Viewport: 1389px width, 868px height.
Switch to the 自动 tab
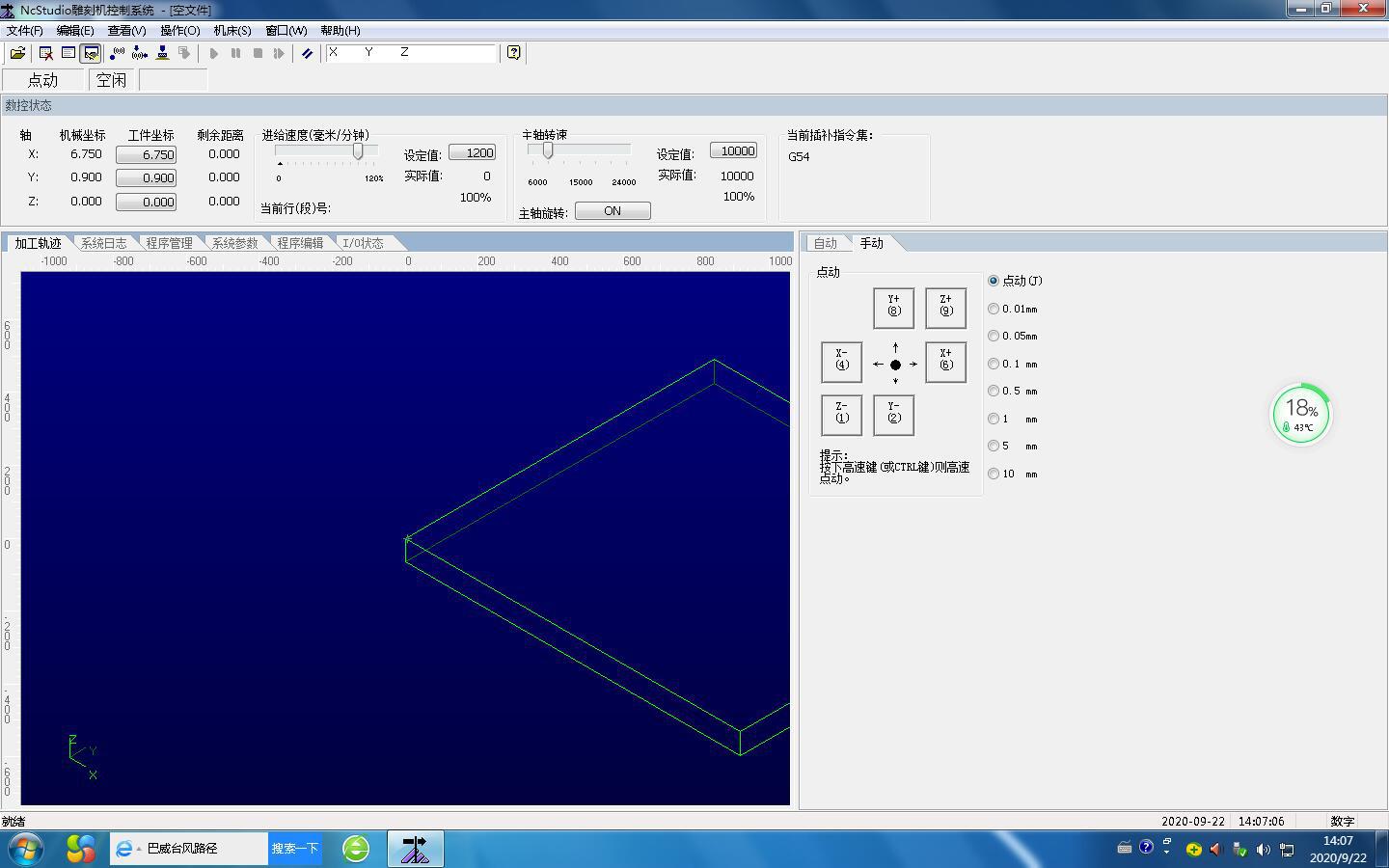point(825,243)
